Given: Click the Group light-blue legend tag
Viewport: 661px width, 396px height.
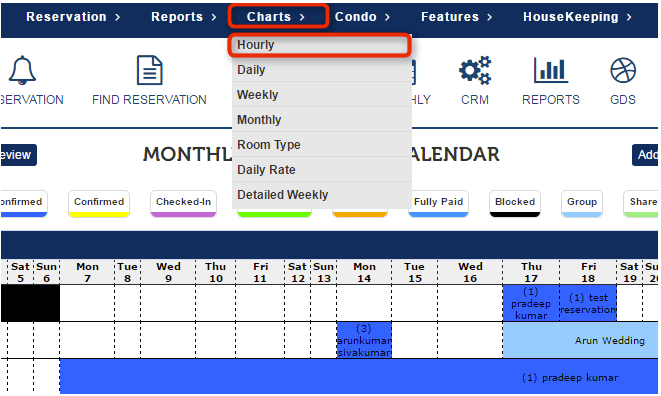Looking at the screenshot, I should [582, 204].
